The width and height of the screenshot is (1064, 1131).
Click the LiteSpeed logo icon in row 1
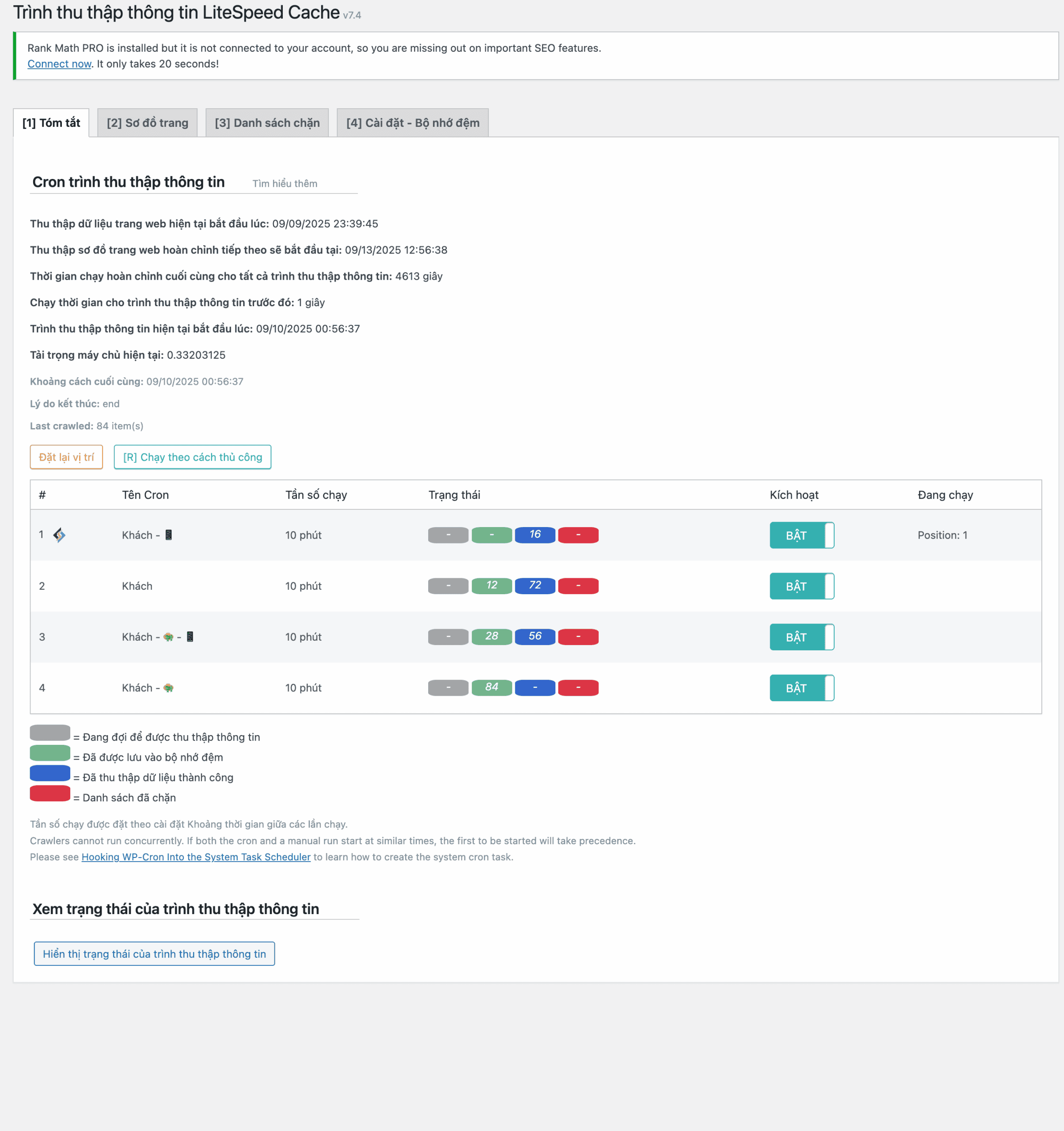[59, 535]
